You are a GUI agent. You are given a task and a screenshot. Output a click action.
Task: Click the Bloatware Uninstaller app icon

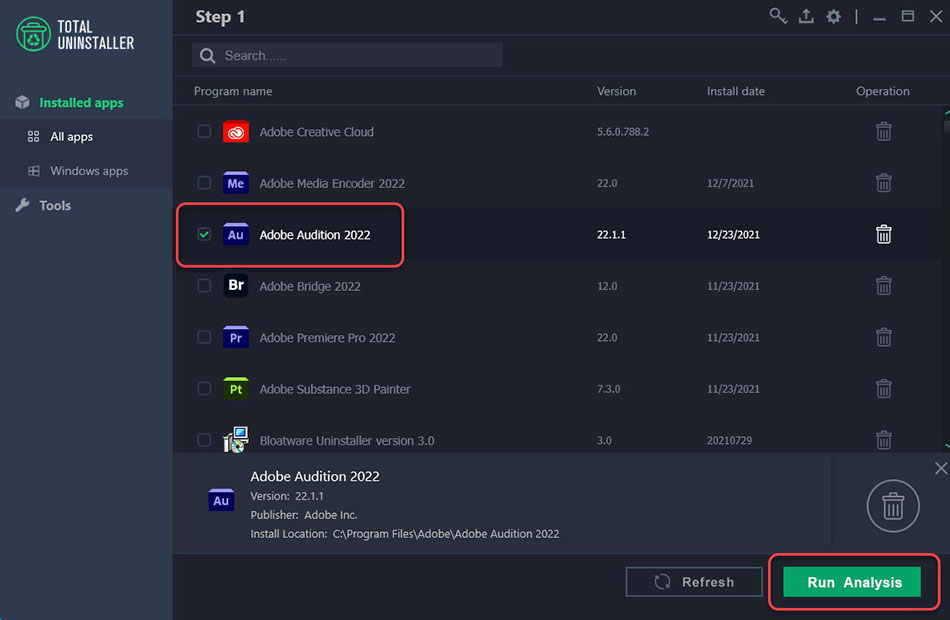[236, 439]
